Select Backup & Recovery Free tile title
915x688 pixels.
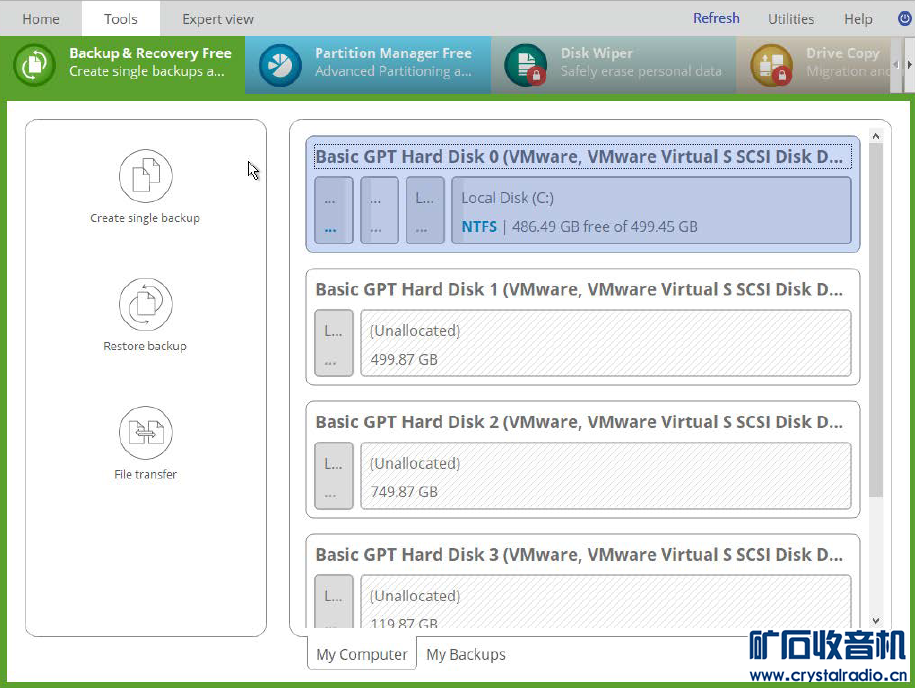point(151,53)
